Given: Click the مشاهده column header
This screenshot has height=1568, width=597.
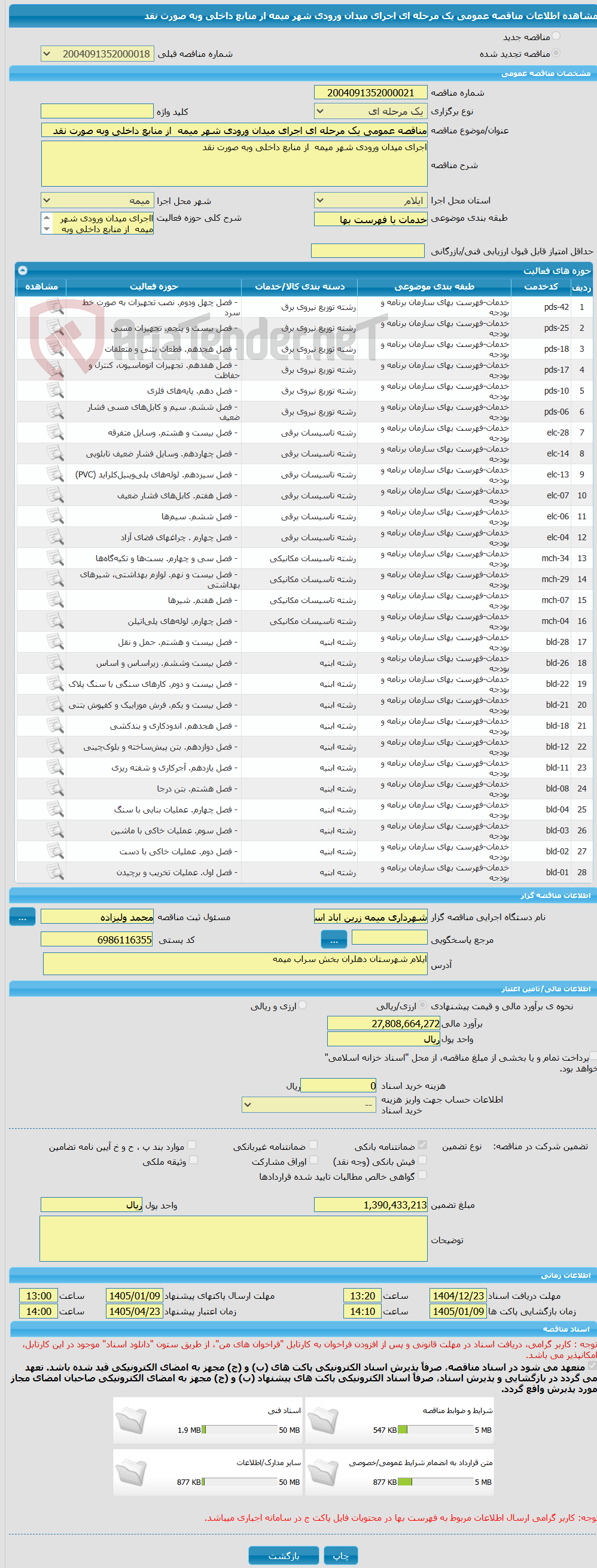Looking at the screenshot, I should point(41,287).
